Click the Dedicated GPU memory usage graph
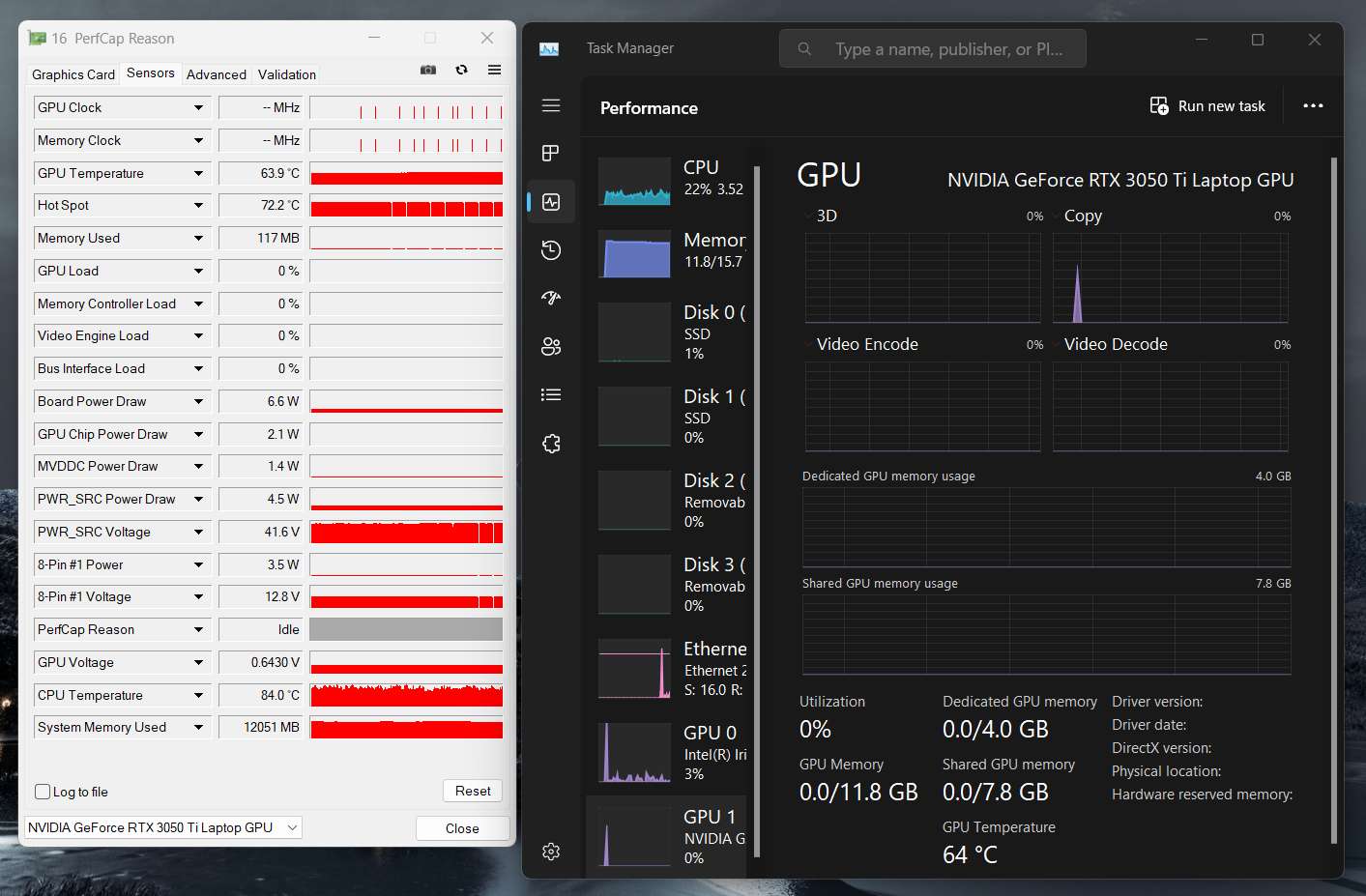Image resolution: width=1366 pixels, height=896 pixels. [1047, 527]
